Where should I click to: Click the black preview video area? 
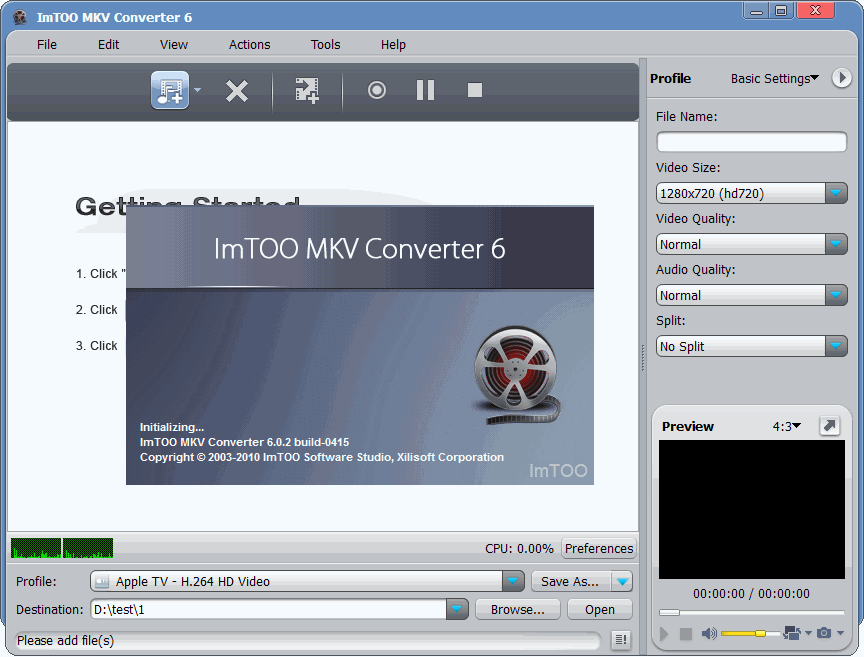(752, 509)
